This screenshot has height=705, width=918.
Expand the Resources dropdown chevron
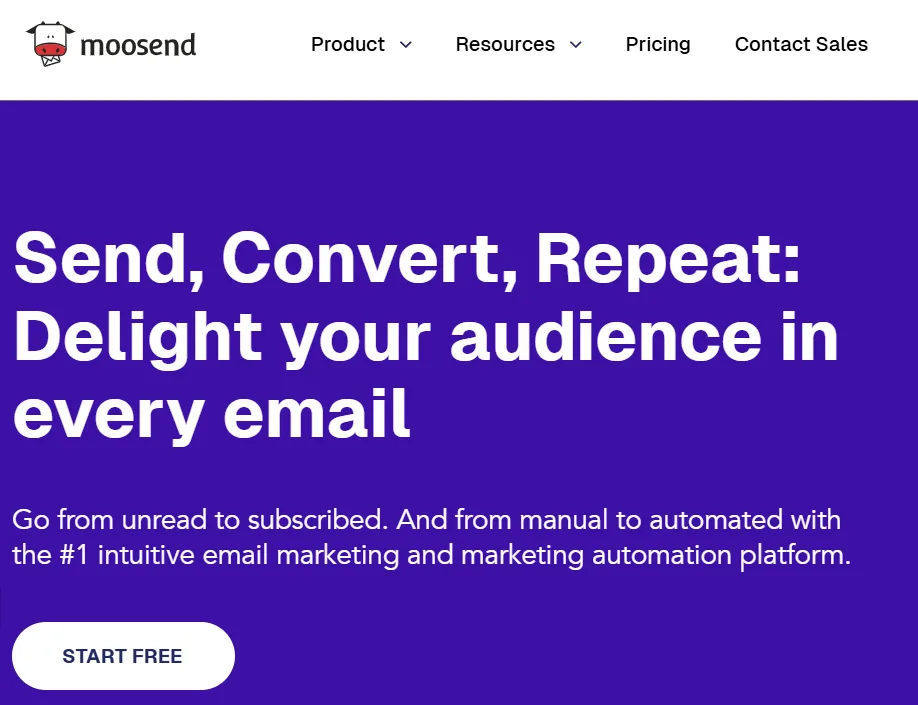pyautogui.click(x=575, y=45)
